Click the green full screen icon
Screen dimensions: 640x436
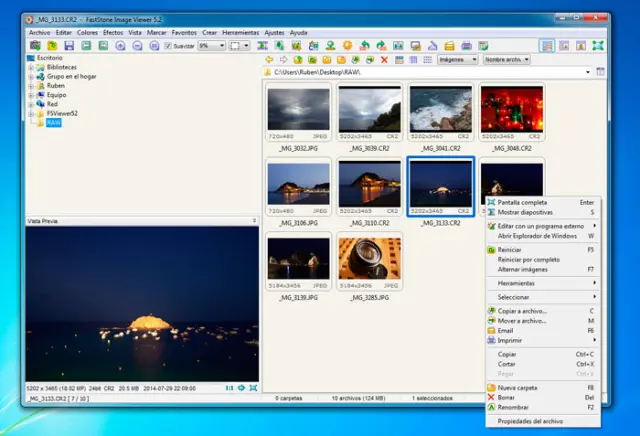[x=597, y=46]
